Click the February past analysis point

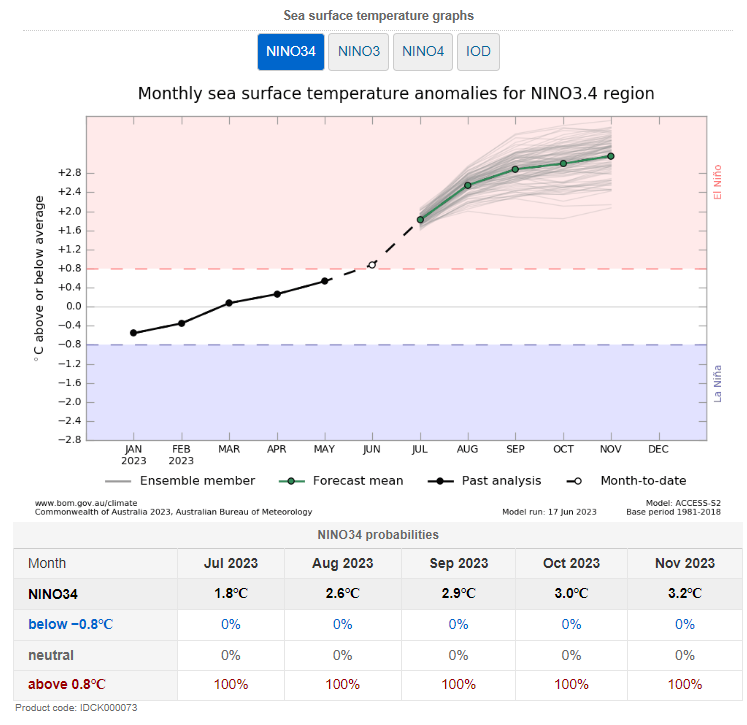[x=182, y=323]
